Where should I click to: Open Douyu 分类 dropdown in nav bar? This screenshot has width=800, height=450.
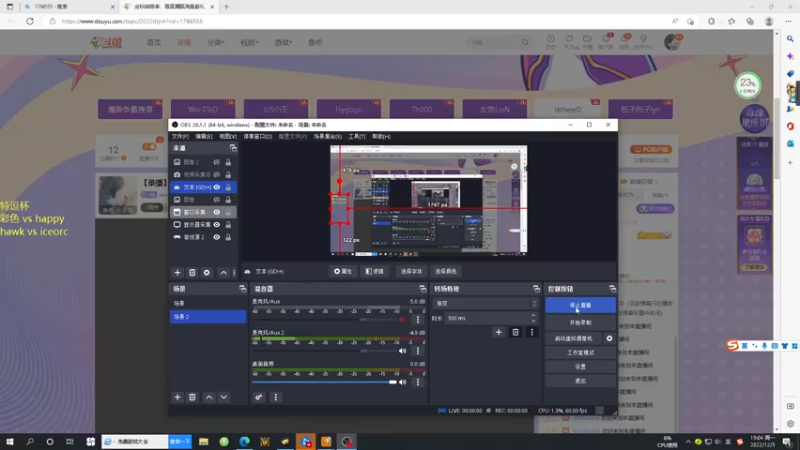tap(215, 42)
